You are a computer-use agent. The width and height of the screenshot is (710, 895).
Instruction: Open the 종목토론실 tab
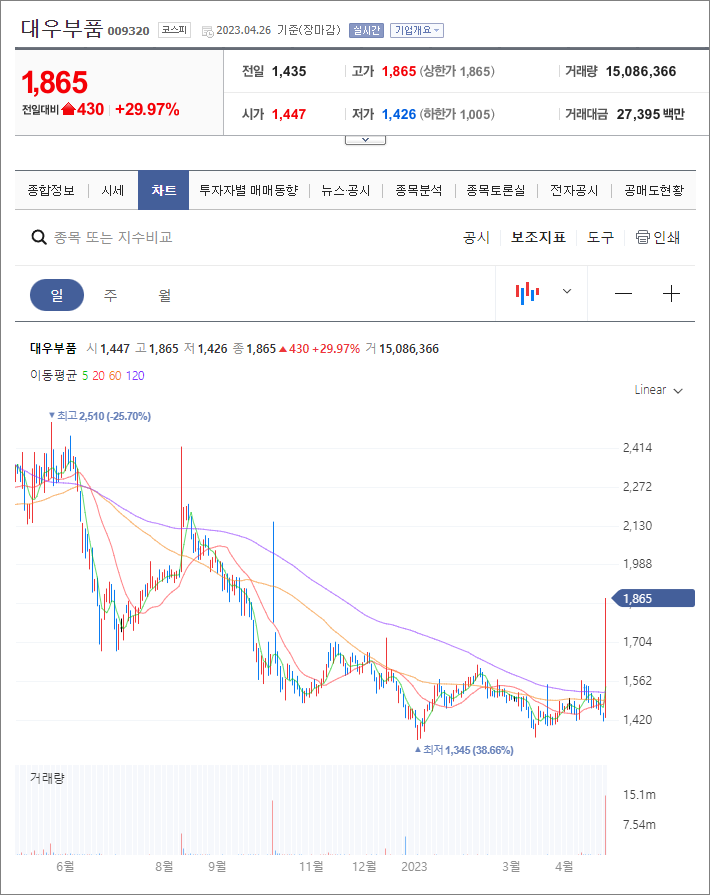click(x=495, y=191)
